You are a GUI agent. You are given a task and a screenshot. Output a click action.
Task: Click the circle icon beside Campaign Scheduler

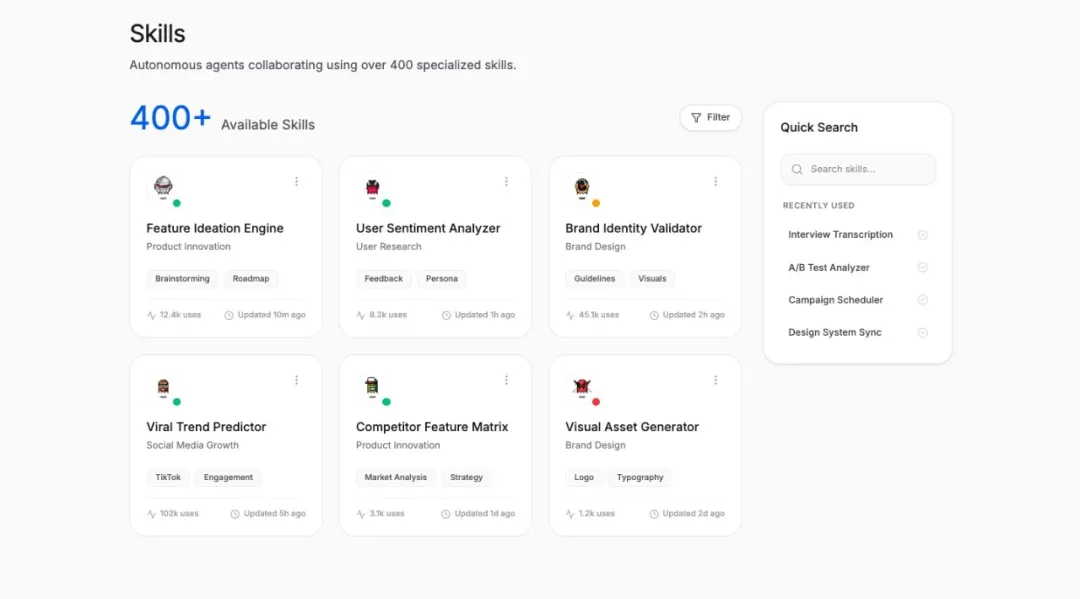pos(922,300)
